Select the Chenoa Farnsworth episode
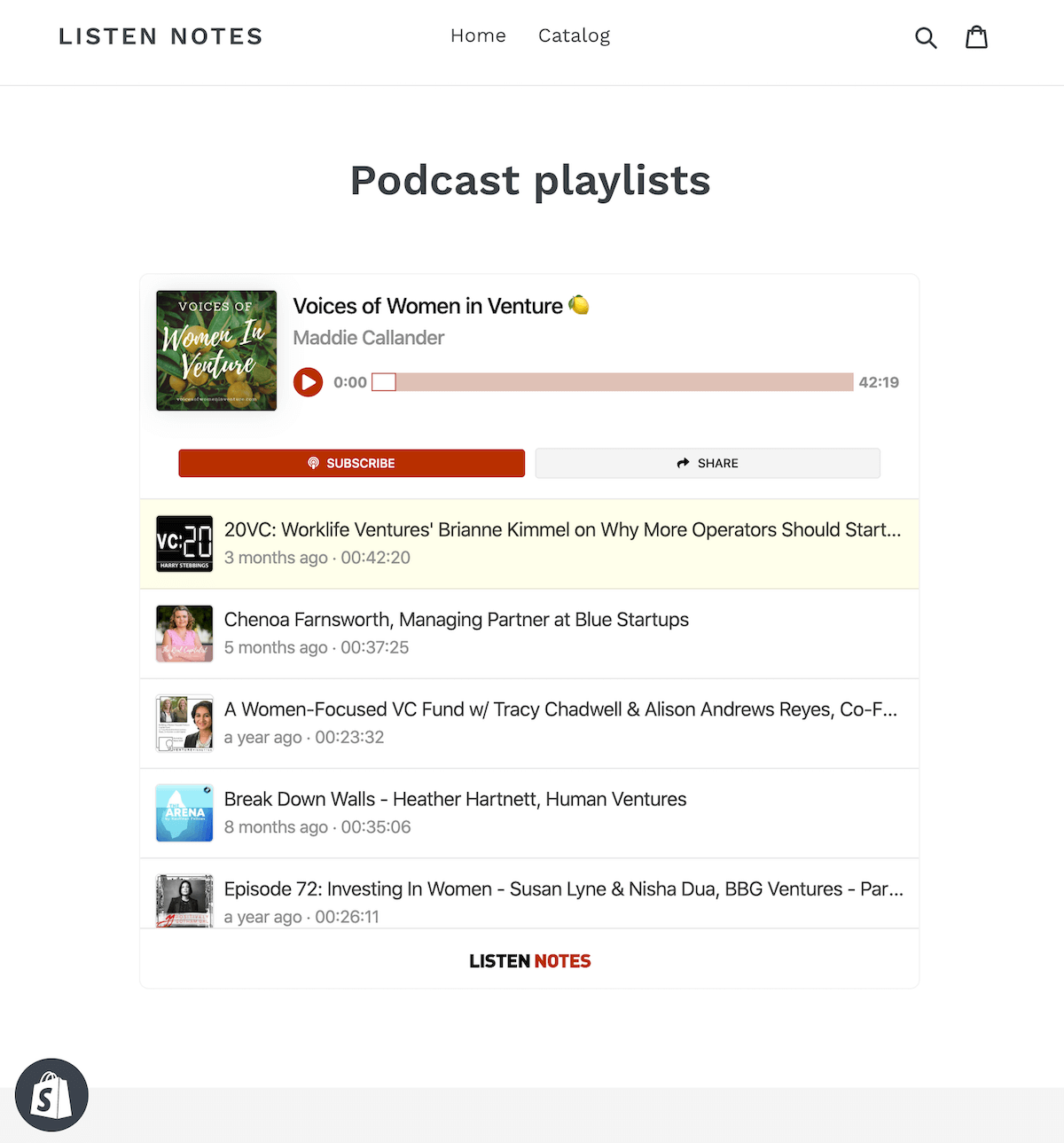Viewport: 1064px width, 1143px height. click(529, 633)
